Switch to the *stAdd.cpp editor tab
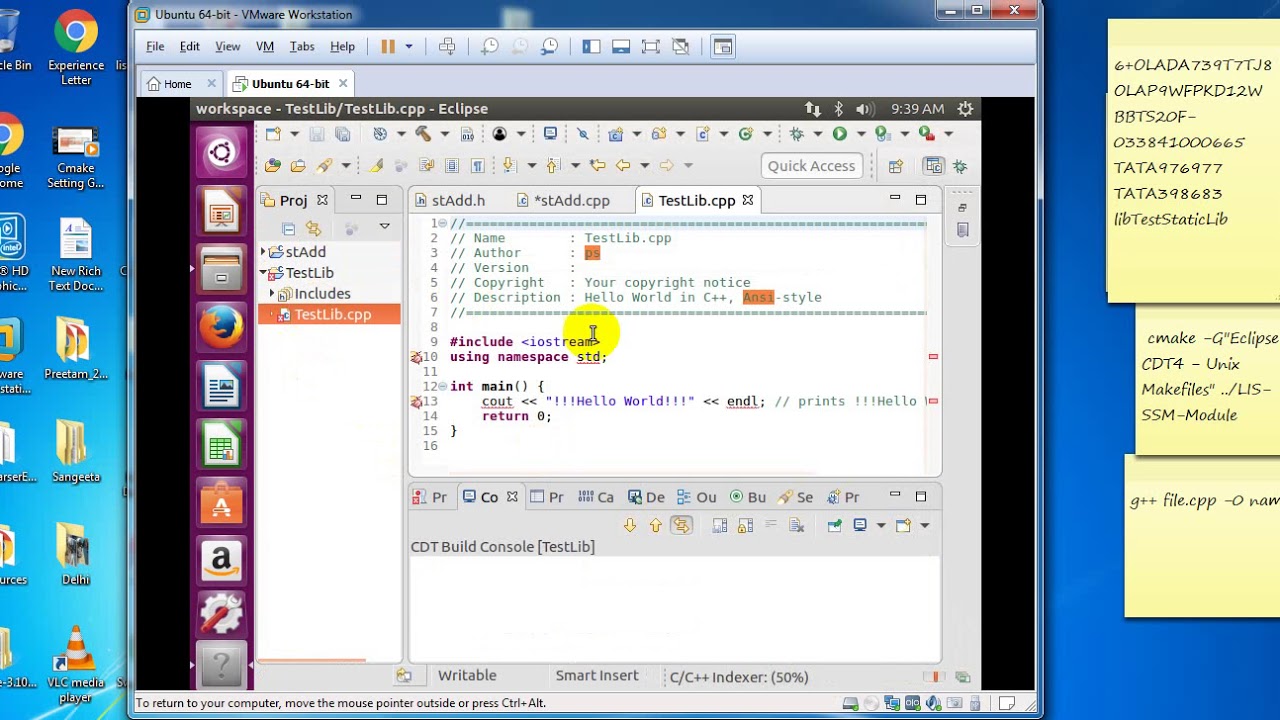The height and width of the screenshot is (720, 1280). click(563, 200)
